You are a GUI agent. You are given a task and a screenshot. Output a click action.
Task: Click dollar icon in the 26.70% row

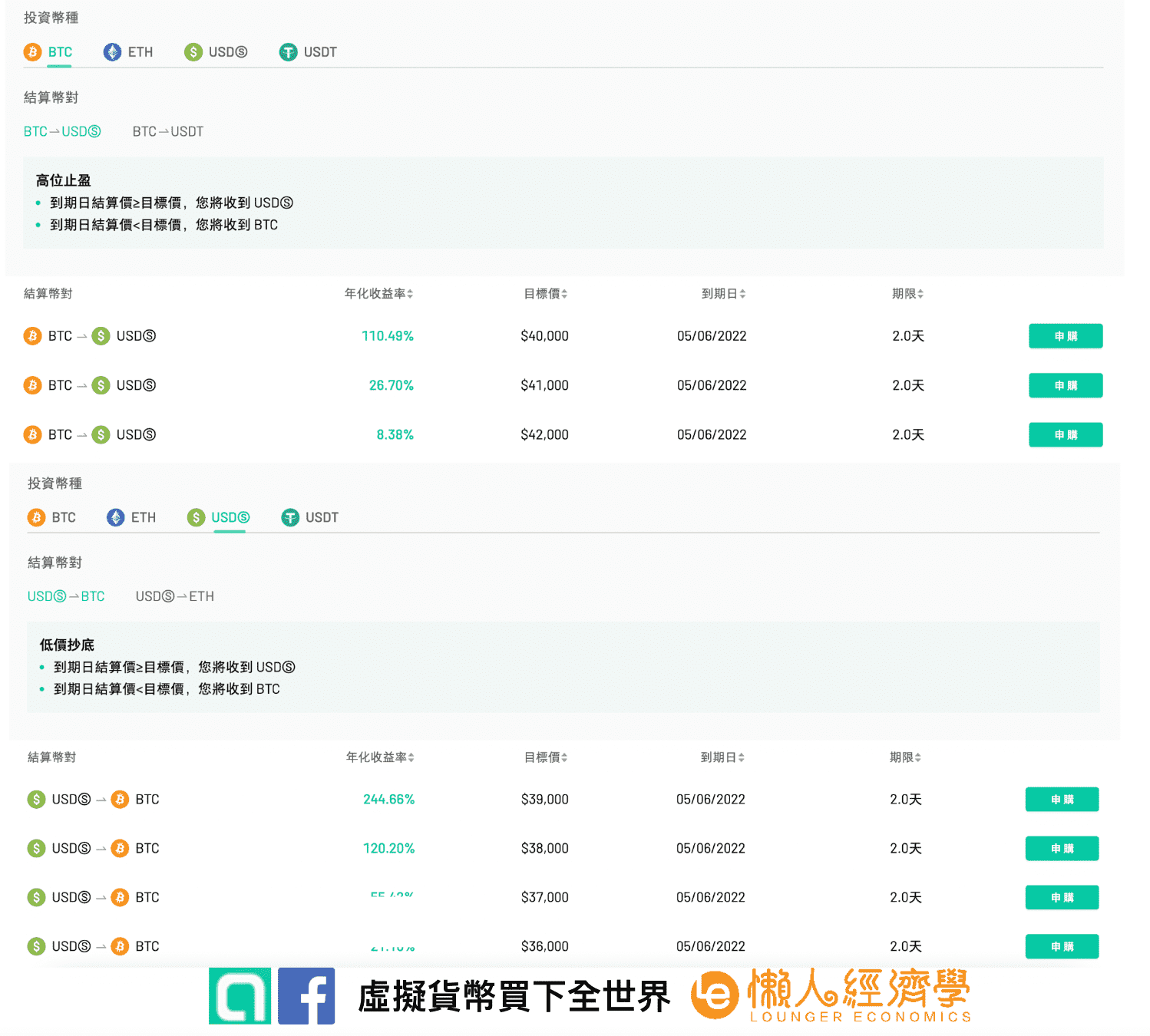tap(101, 385)
